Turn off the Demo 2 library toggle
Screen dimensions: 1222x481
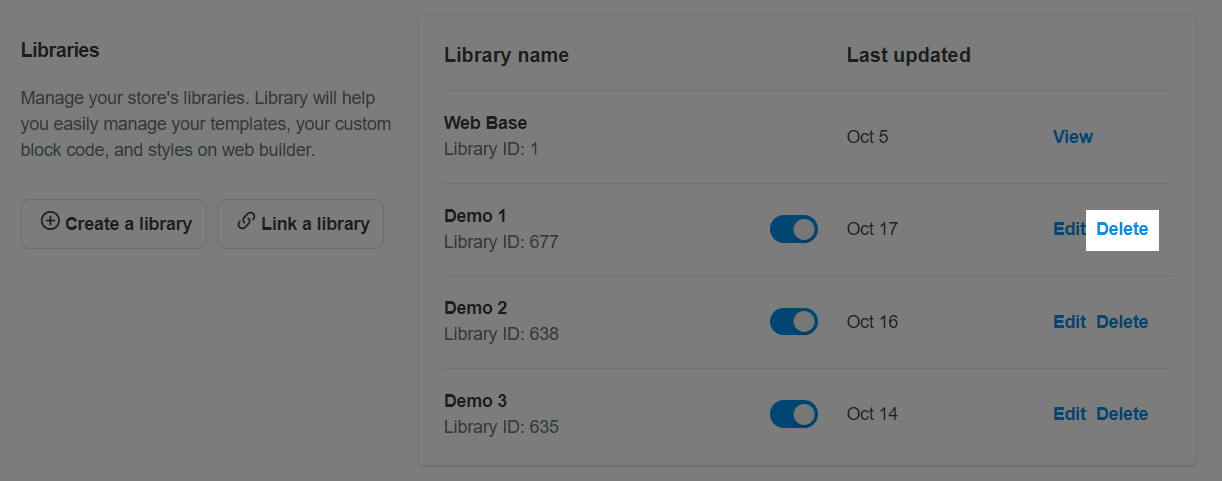pos(794,322)
